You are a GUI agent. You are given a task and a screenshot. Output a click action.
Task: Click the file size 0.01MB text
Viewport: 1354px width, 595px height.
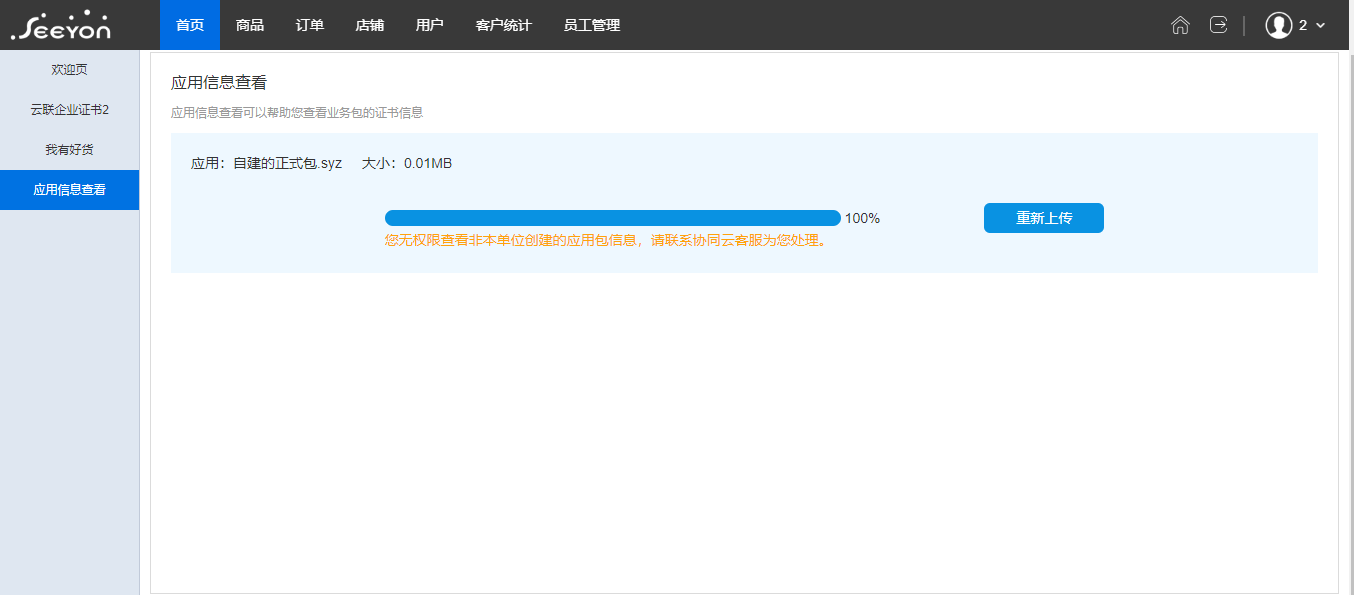tap(428, 163)
